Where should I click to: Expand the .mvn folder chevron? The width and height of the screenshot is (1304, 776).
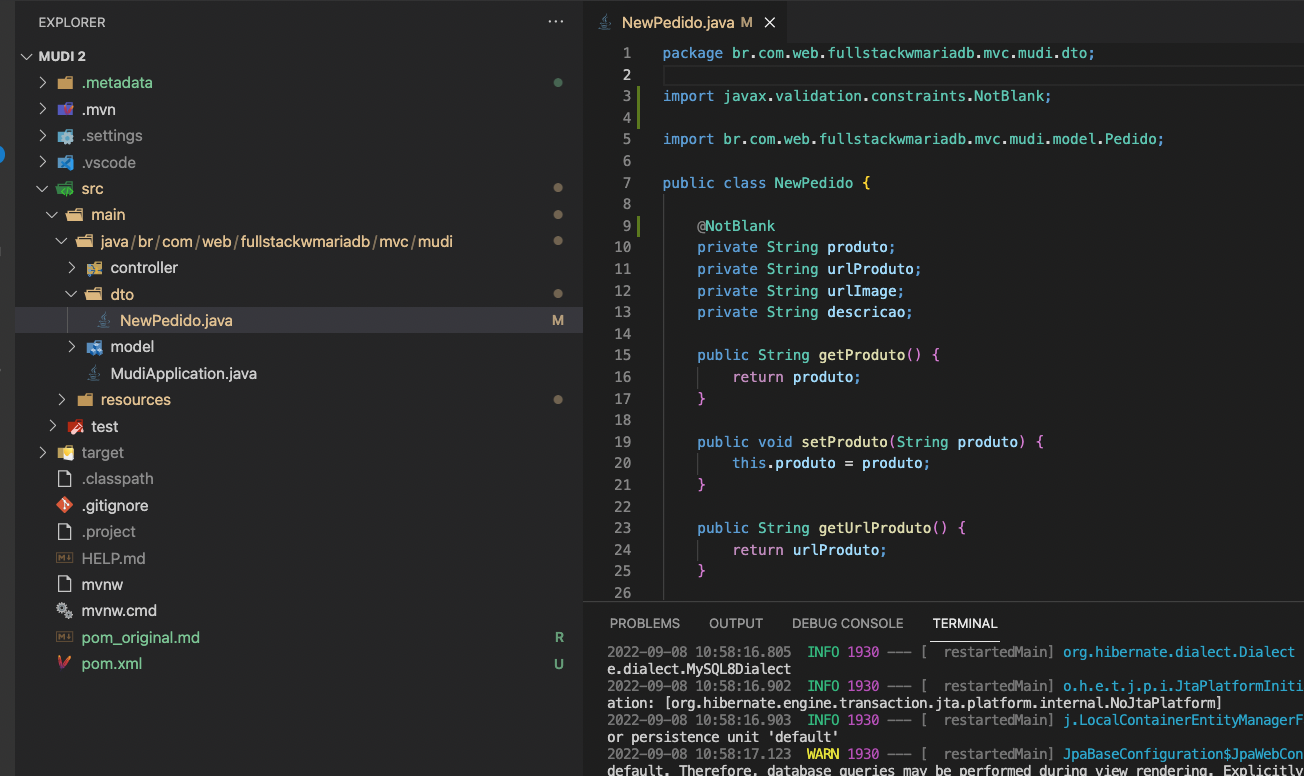click(x=42, y=109)
